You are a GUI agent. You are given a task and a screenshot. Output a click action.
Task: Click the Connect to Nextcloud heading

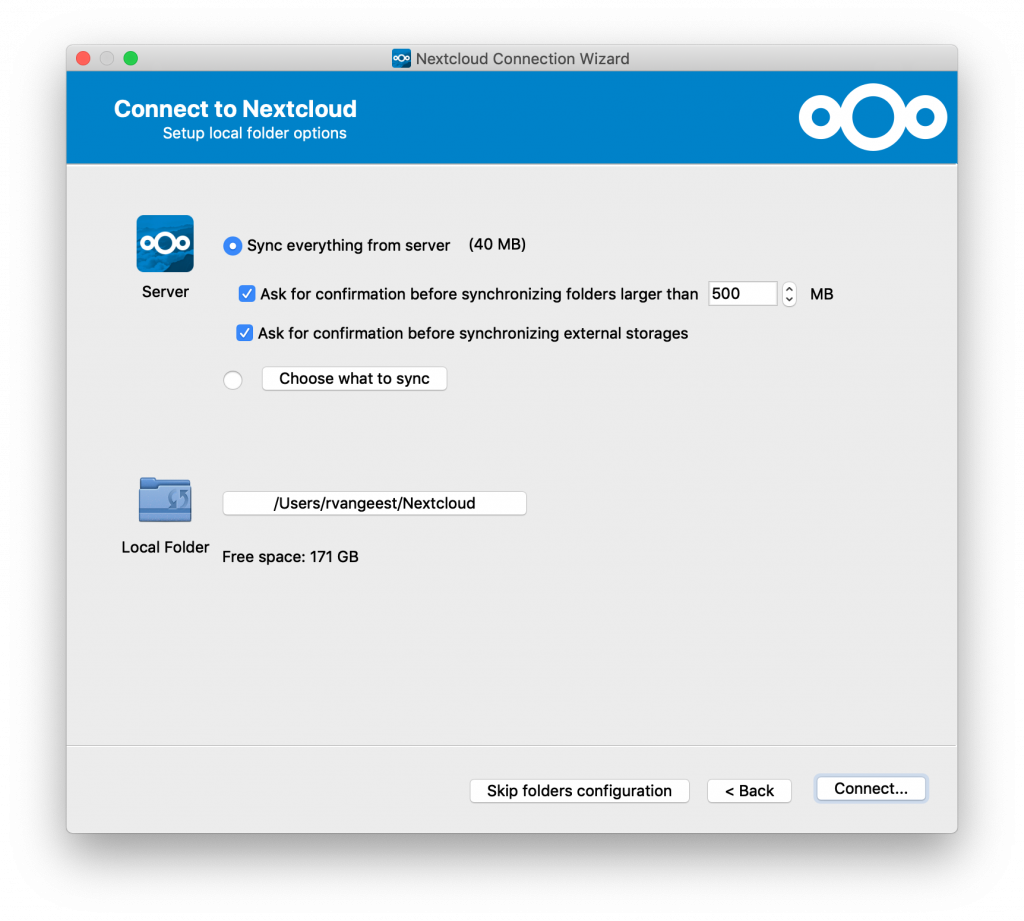click(x=235, y=109)
